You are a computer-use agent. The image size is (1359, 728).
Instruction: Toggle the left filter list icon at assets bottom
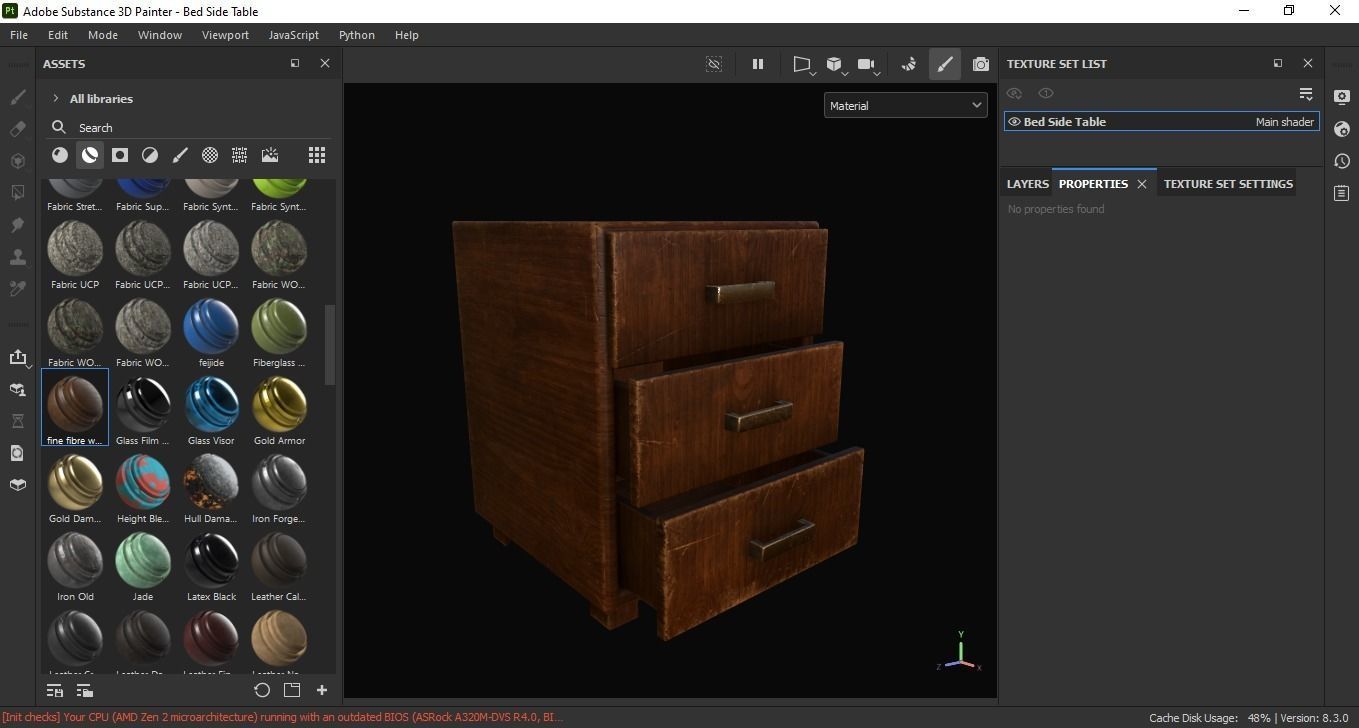pos(55,690)
